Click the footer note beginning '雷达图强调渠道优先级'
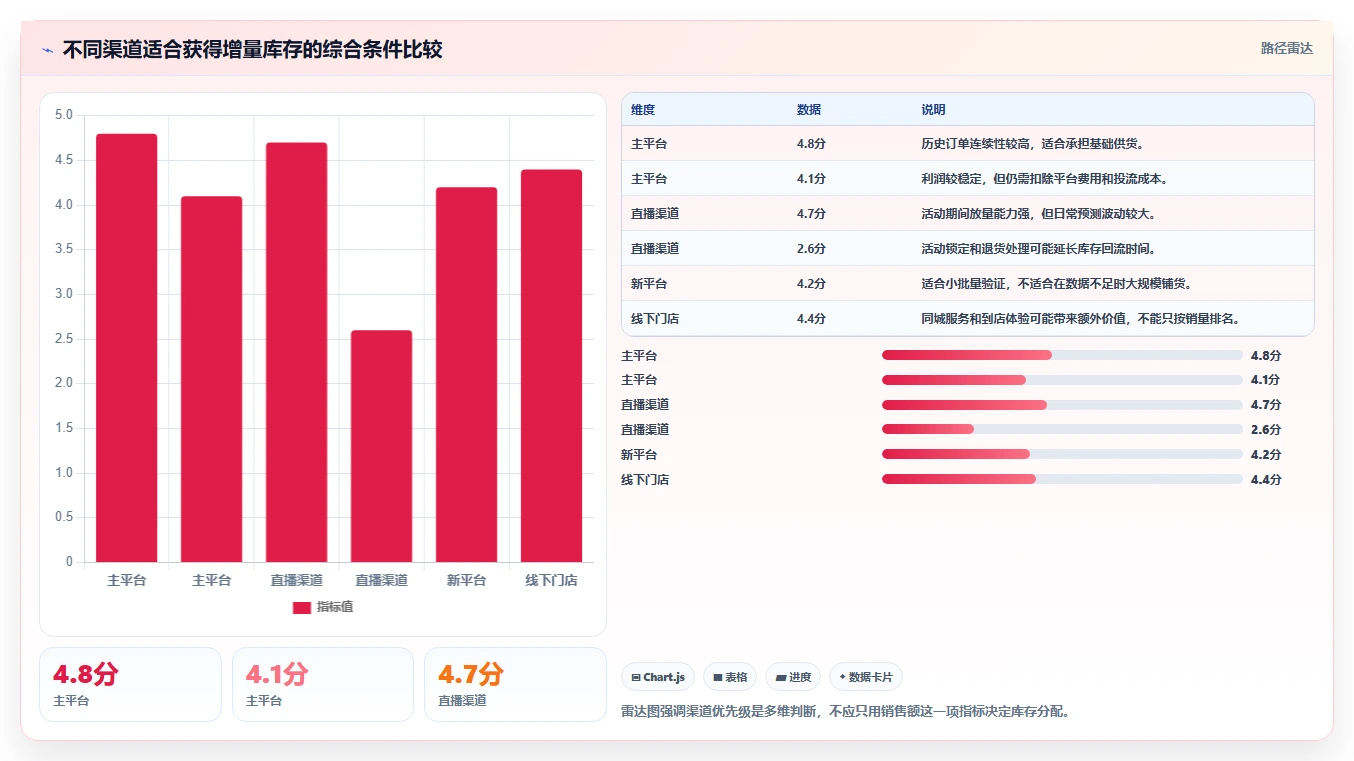1354x761 pixels. (845, 712)
